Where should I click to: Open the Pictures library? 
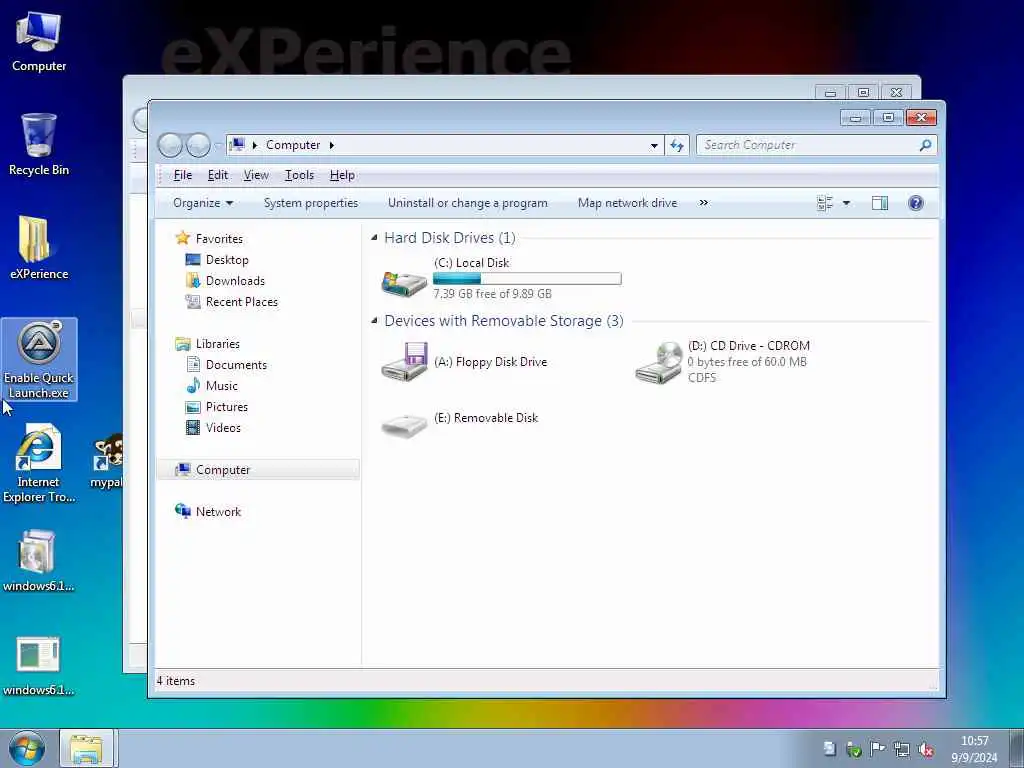tap(217, 406)
